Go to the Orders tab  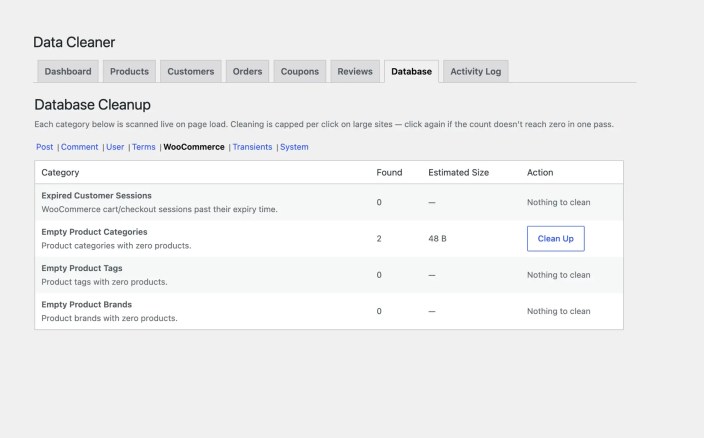pos(247,71)
